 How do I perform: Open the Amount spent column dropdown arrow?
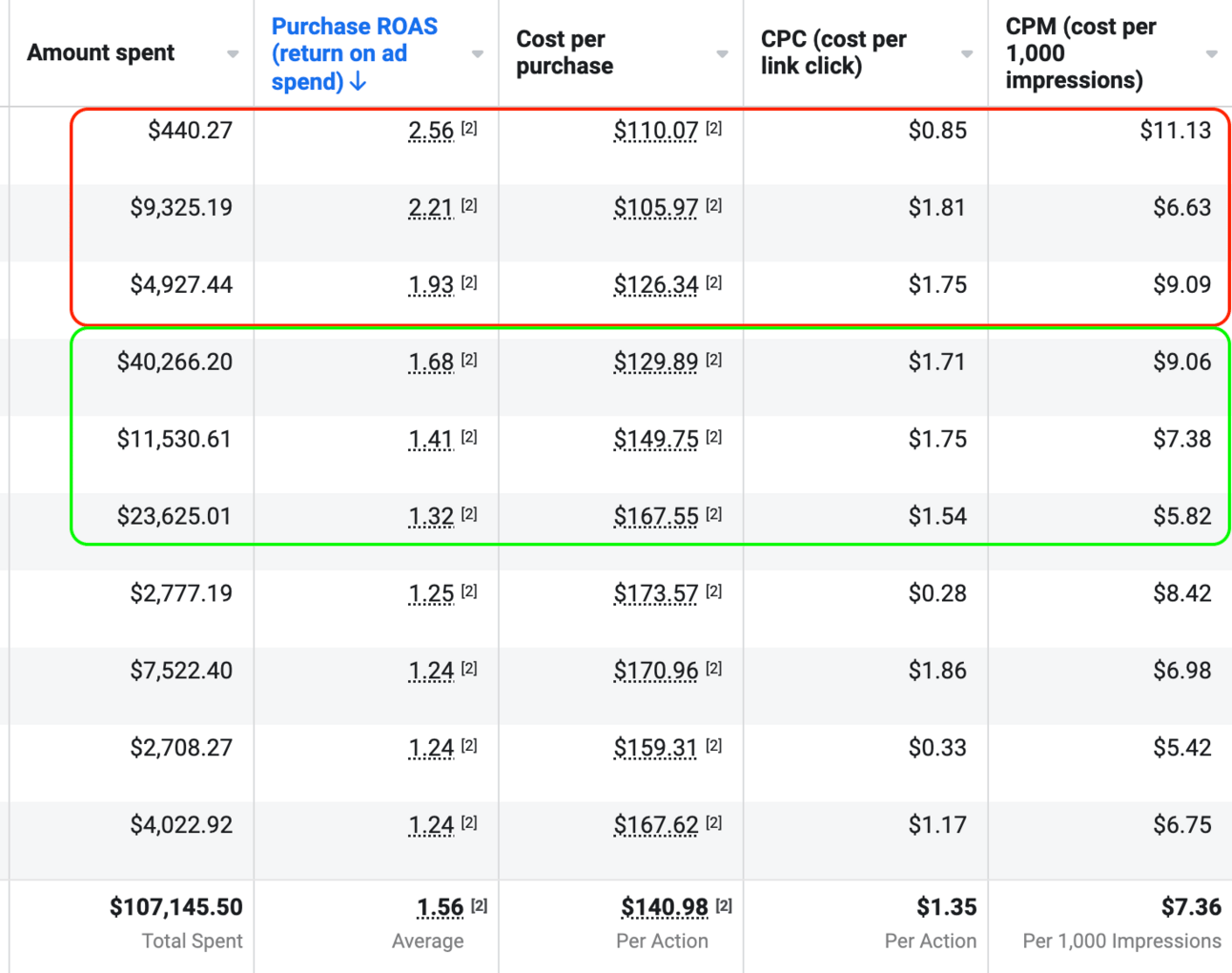coord(233,54)
